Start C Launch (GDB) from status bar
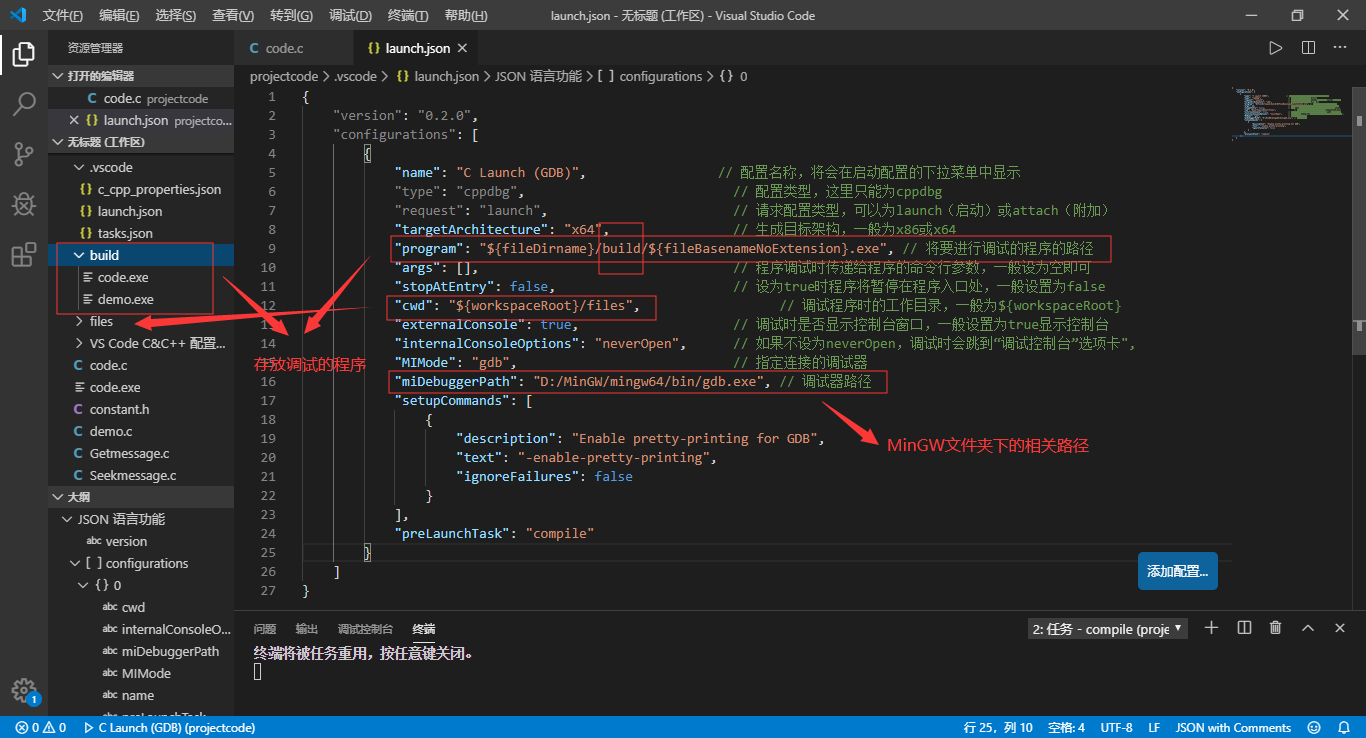Screen dimensions: 1366x738 click(x=169, y=728)
